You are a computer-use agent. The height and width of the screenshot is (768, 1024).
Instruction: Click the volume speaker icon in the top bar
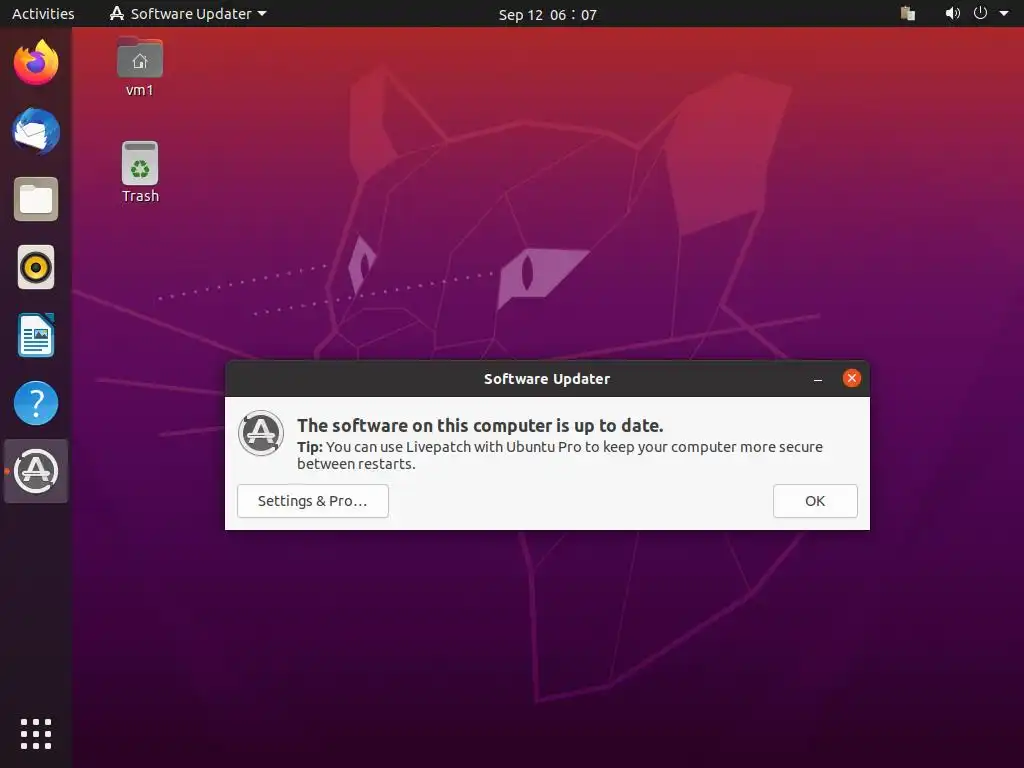pyautogui.click(x=953, y=14)
